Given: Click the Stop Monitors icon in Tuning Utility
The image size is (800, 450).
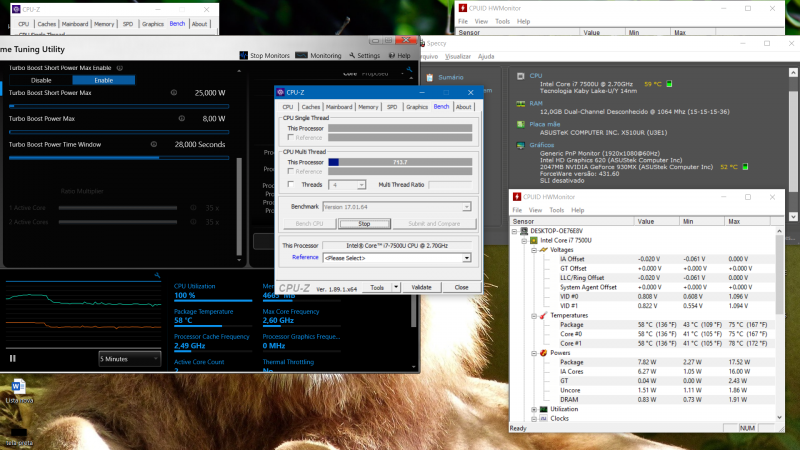Looking at the screenshot, I should click(x=244, y=55).
